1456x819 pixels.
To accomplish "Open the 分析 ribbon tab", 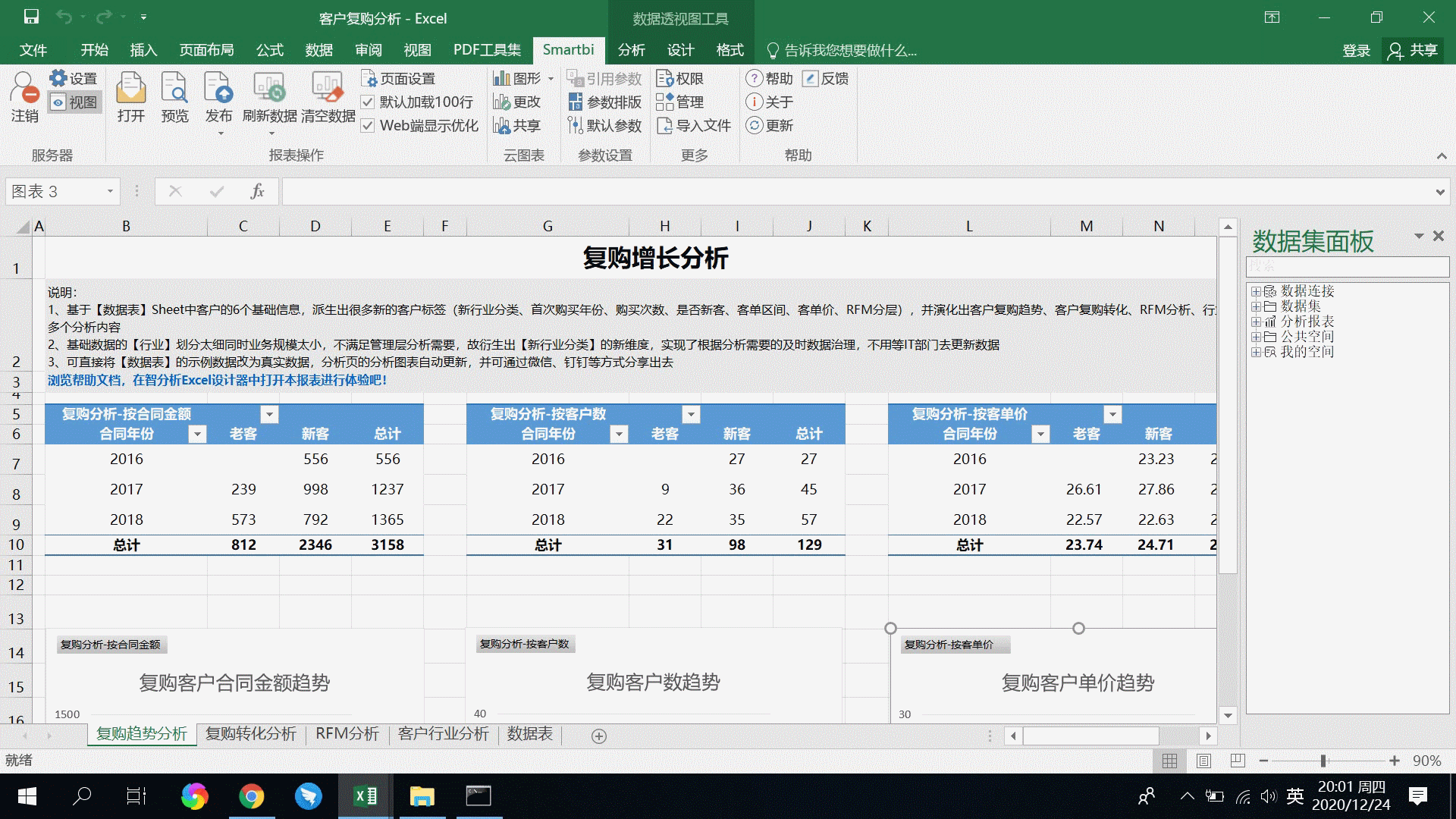I will point(632,49).
